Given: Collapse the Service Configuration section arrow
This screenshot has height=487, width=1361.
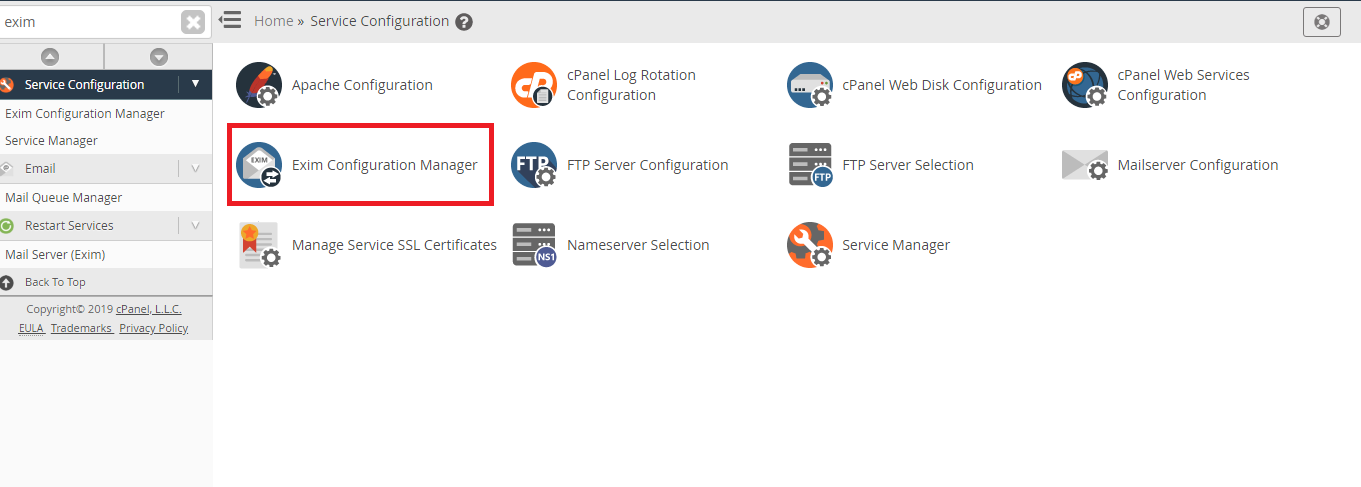Looking at the screenshot, I should 195,84.
